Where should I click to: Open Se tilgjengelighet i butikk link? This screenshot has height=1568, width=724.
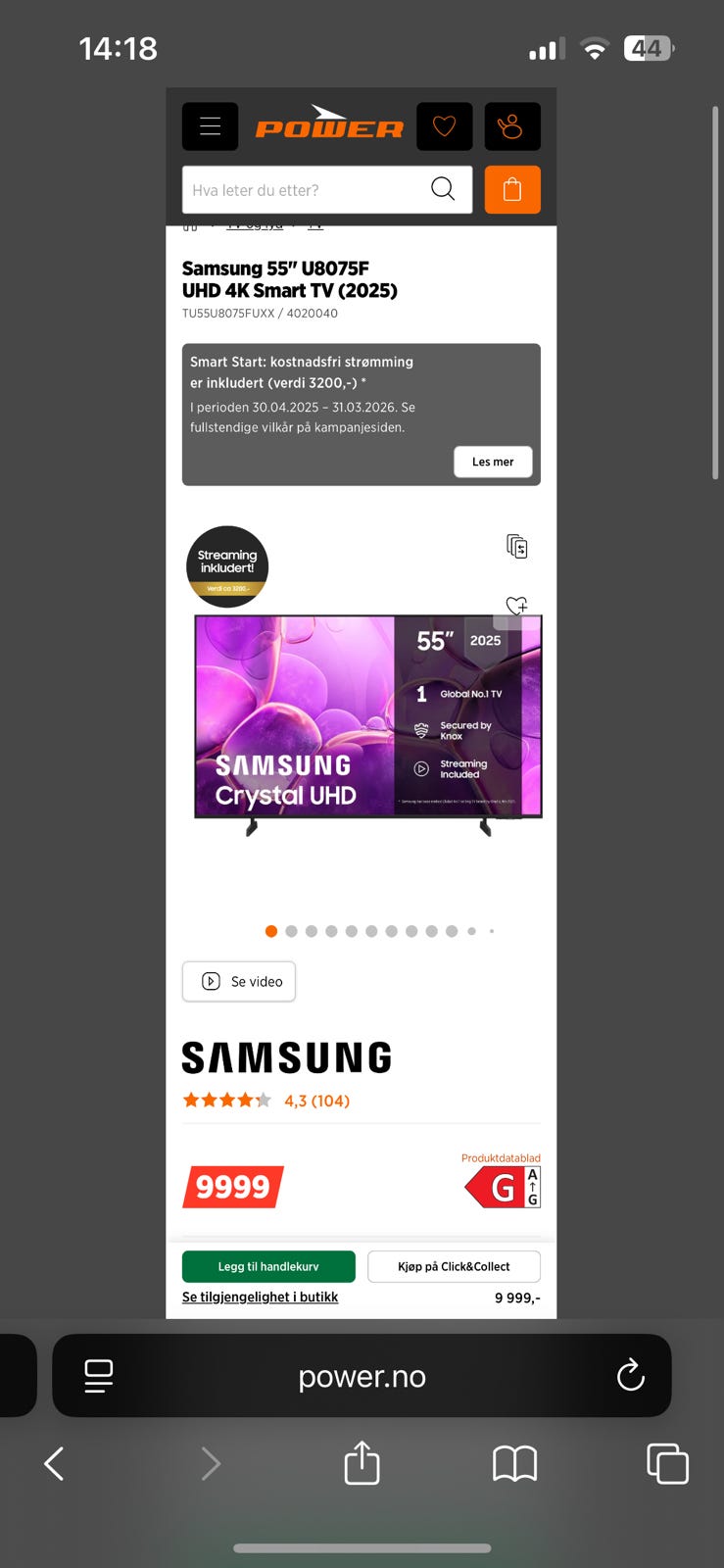pos(260,1297)
